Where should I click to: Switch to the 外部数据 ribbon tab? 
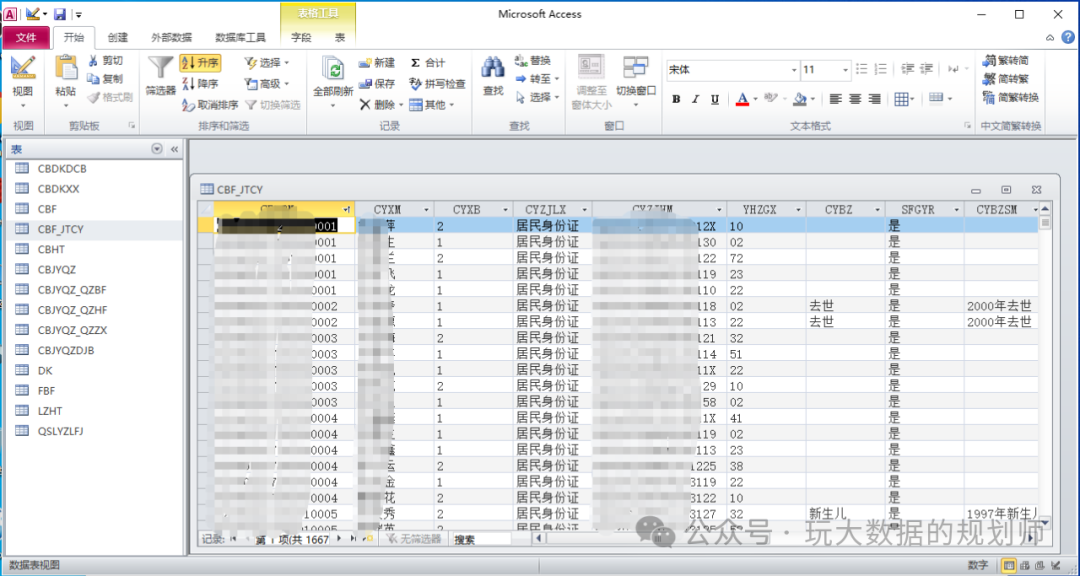(x=172, y=37)
